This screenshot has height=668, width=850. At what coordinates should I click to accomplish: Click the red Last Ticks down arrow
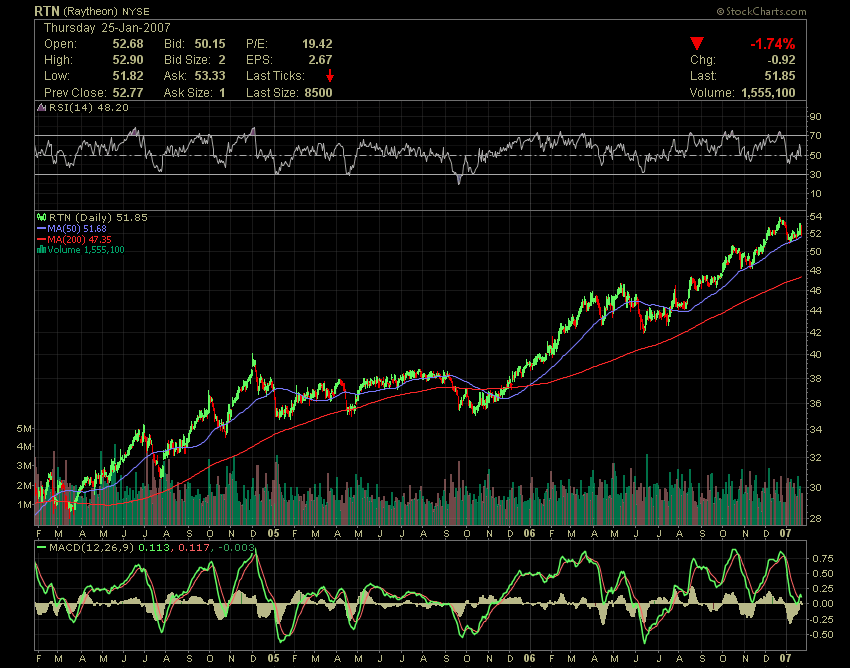coord(330,76)
